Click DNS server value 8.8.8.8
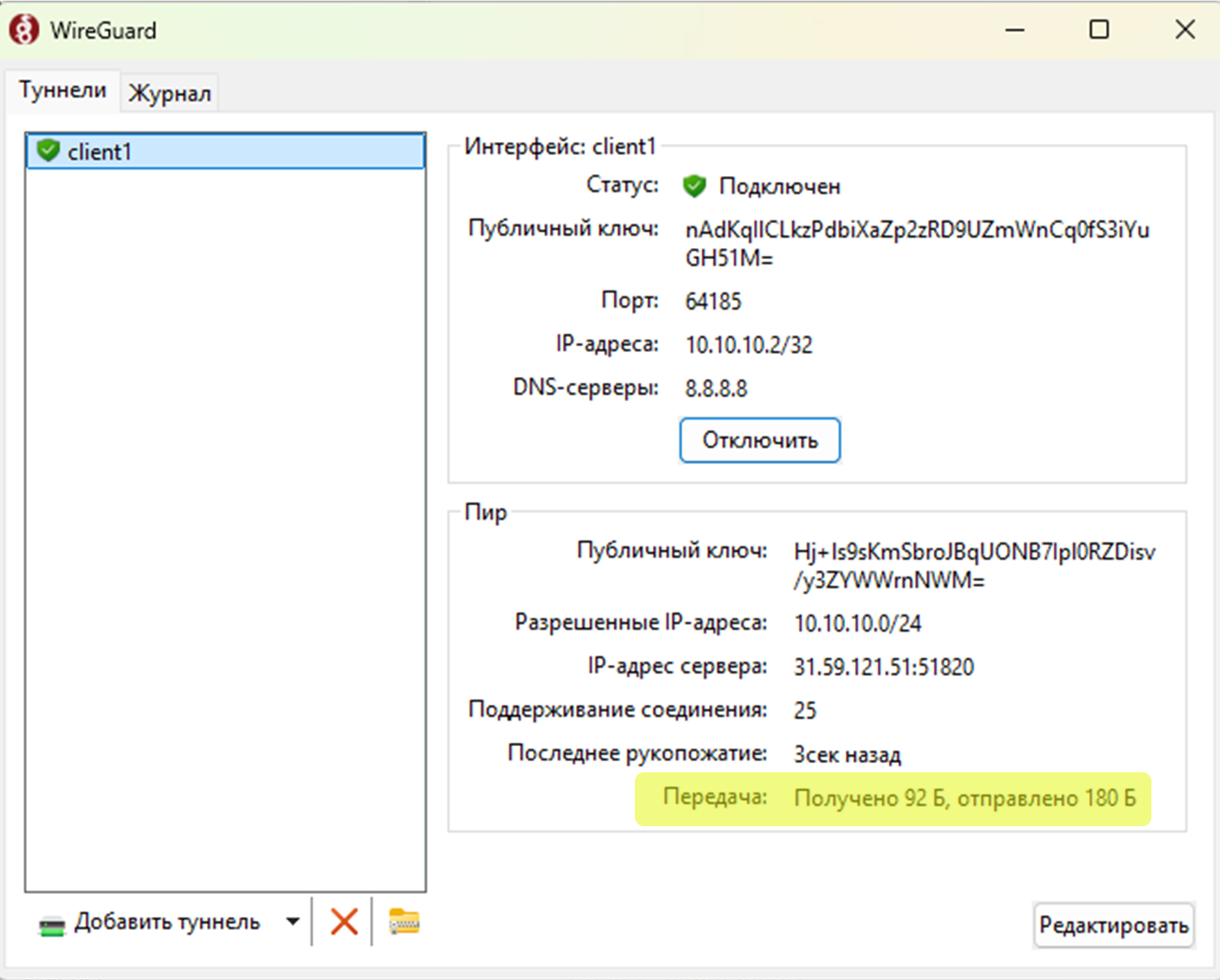1220x980 pixels. 716,389
